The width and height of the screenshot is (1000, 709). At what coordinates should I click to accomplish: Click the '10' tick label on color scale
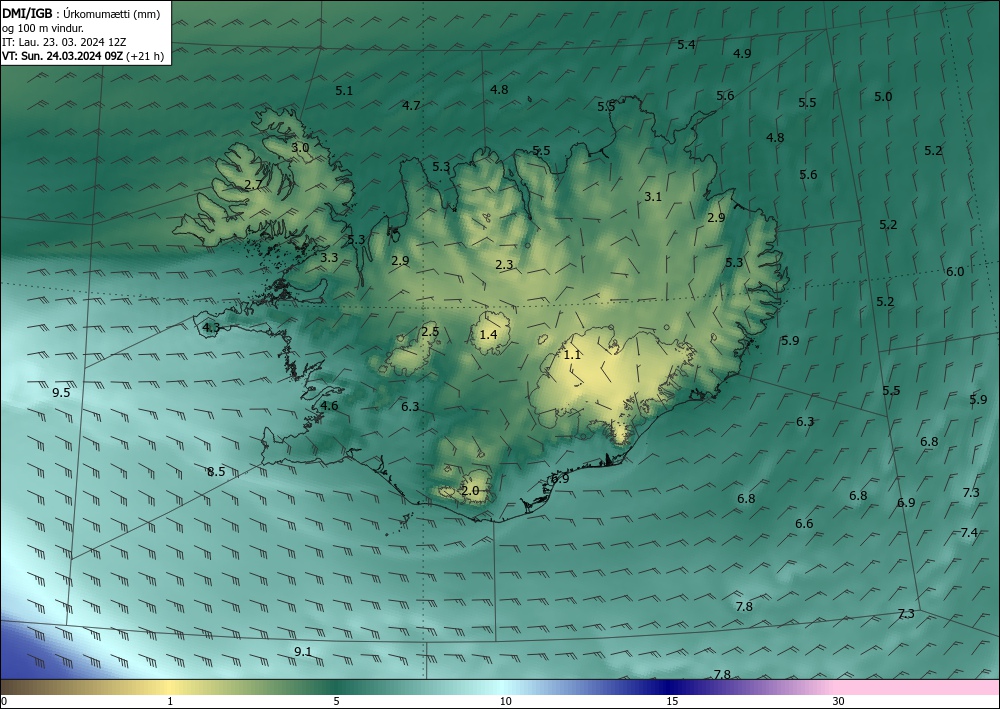pyautogui.click(x=505, y=702)
